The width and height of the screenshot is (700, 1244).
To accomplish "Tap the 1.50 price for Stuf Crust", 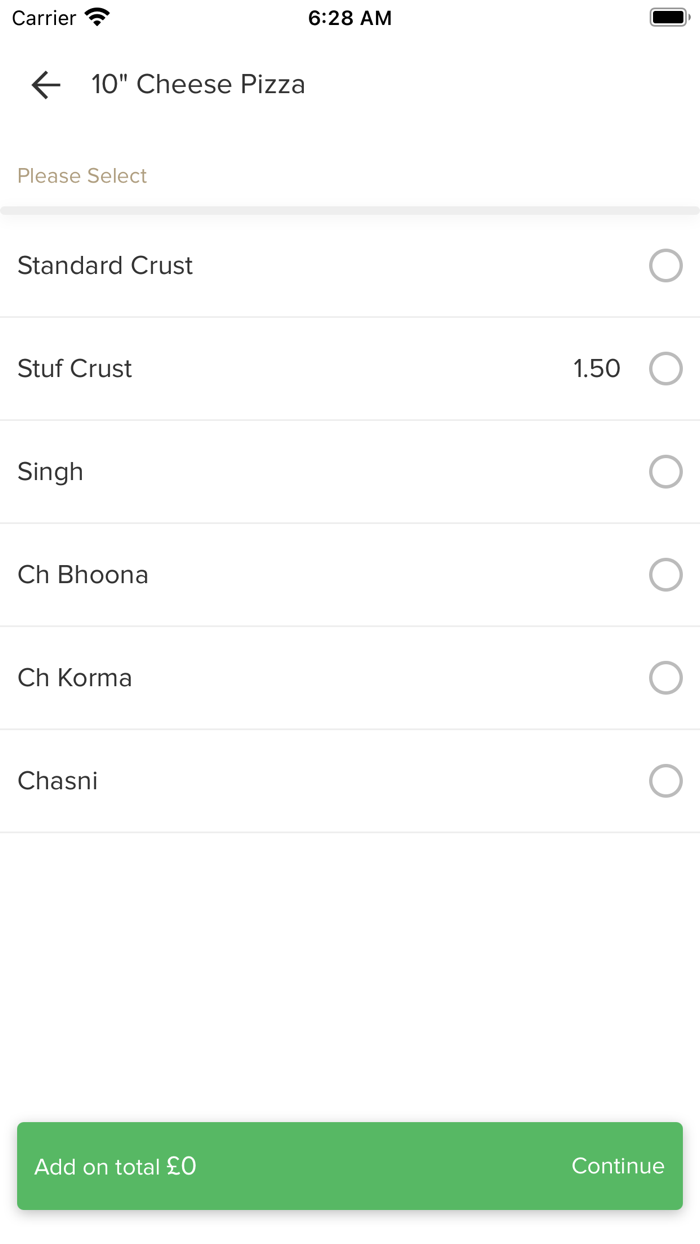I will 596,369.
